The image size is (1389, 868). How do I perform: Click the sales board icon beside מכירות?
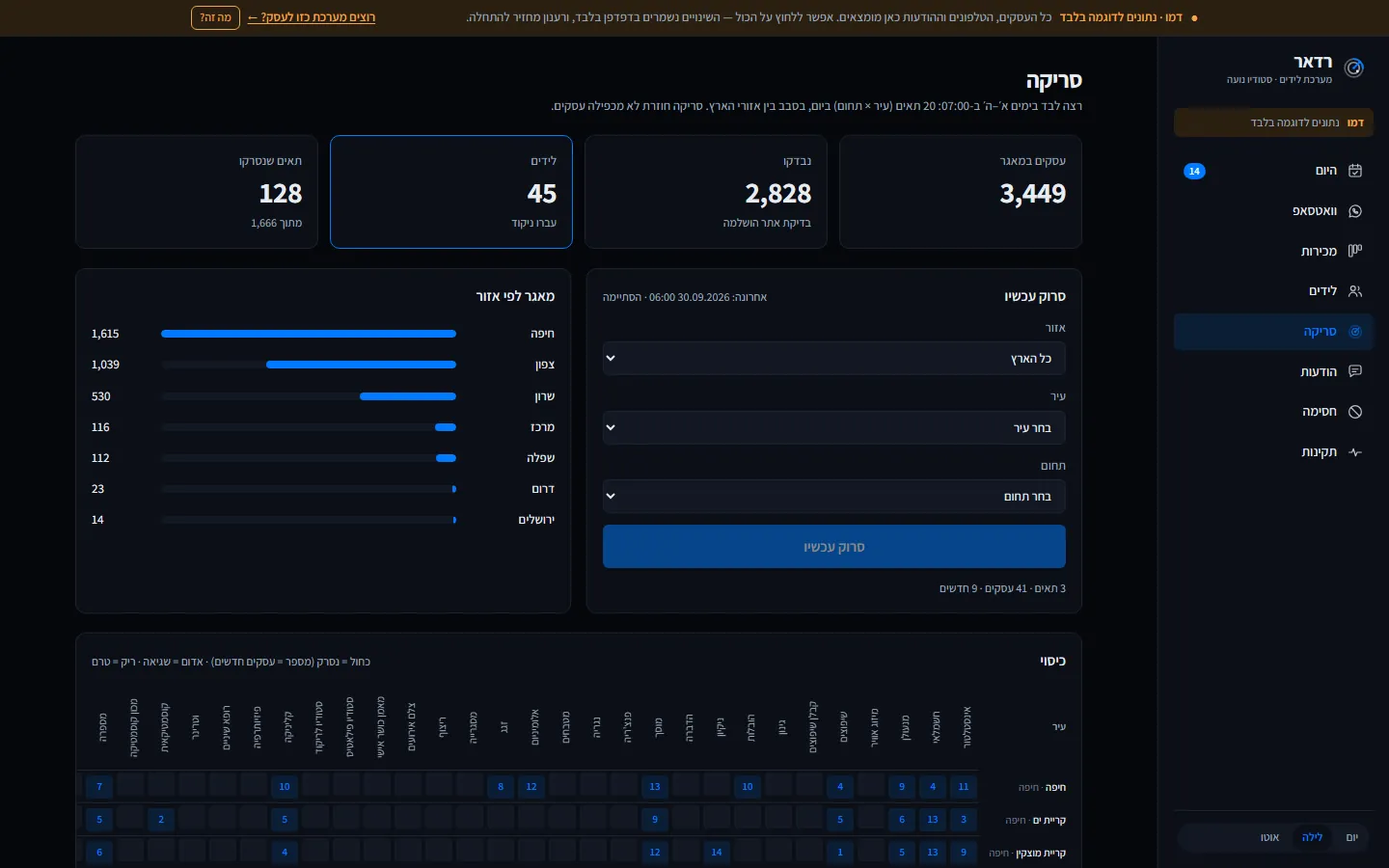[1355, 251]
